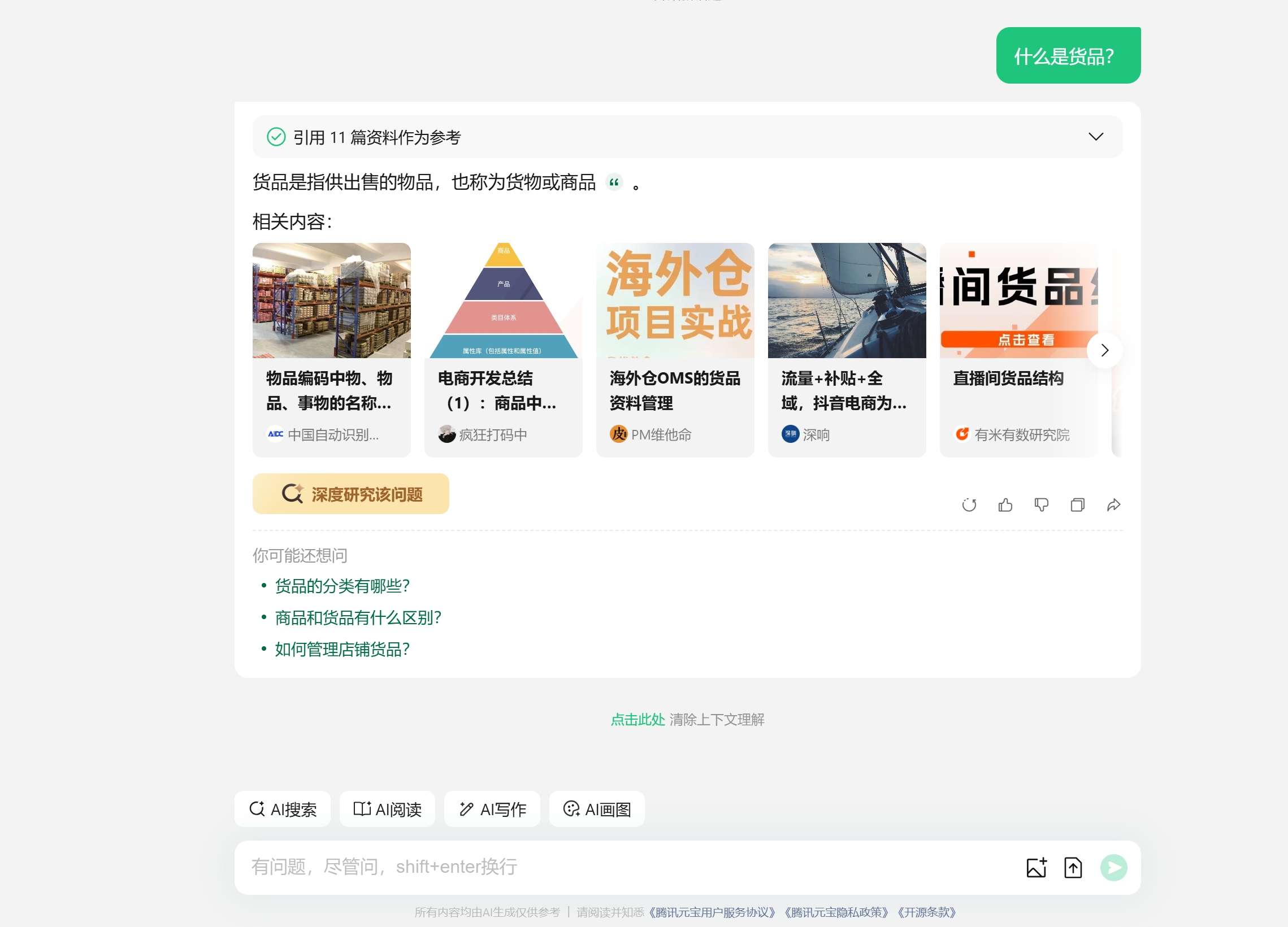Select the AI画图 mode
This screenshot has width=1288, height=927.
596,809
